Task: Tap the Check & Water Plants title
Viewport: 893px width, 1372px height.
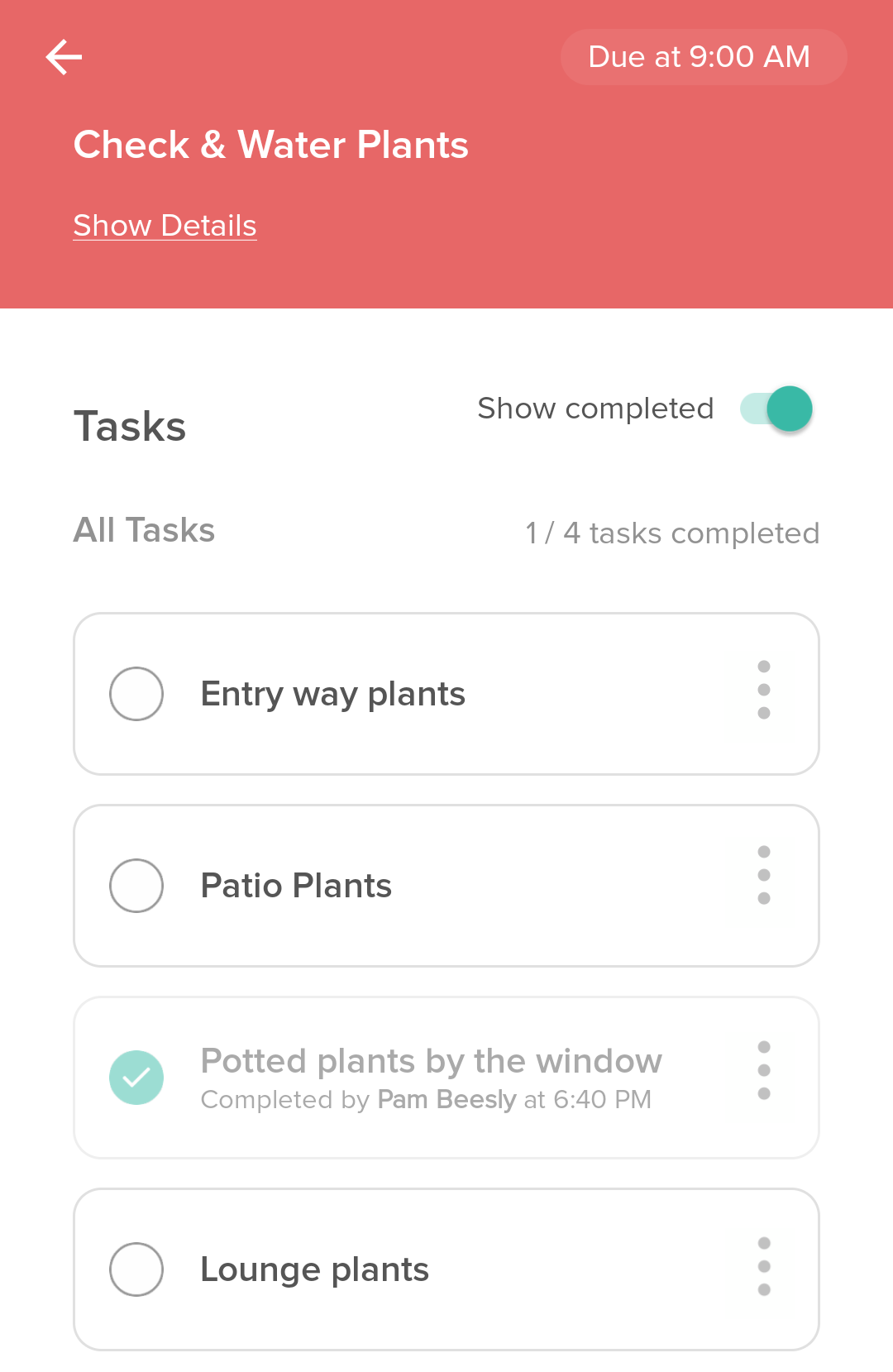Action: click(x=270, y=145)
